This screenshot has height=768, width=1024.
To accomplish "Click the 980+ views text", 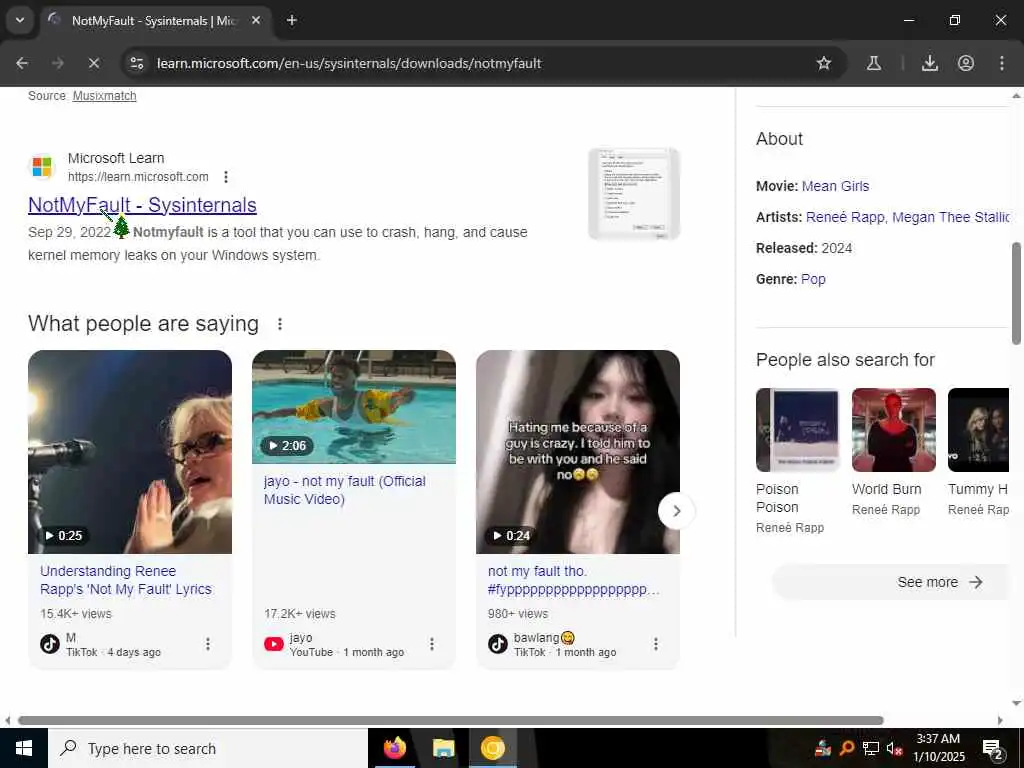I will pyautogui.click(x=518, y=614).
